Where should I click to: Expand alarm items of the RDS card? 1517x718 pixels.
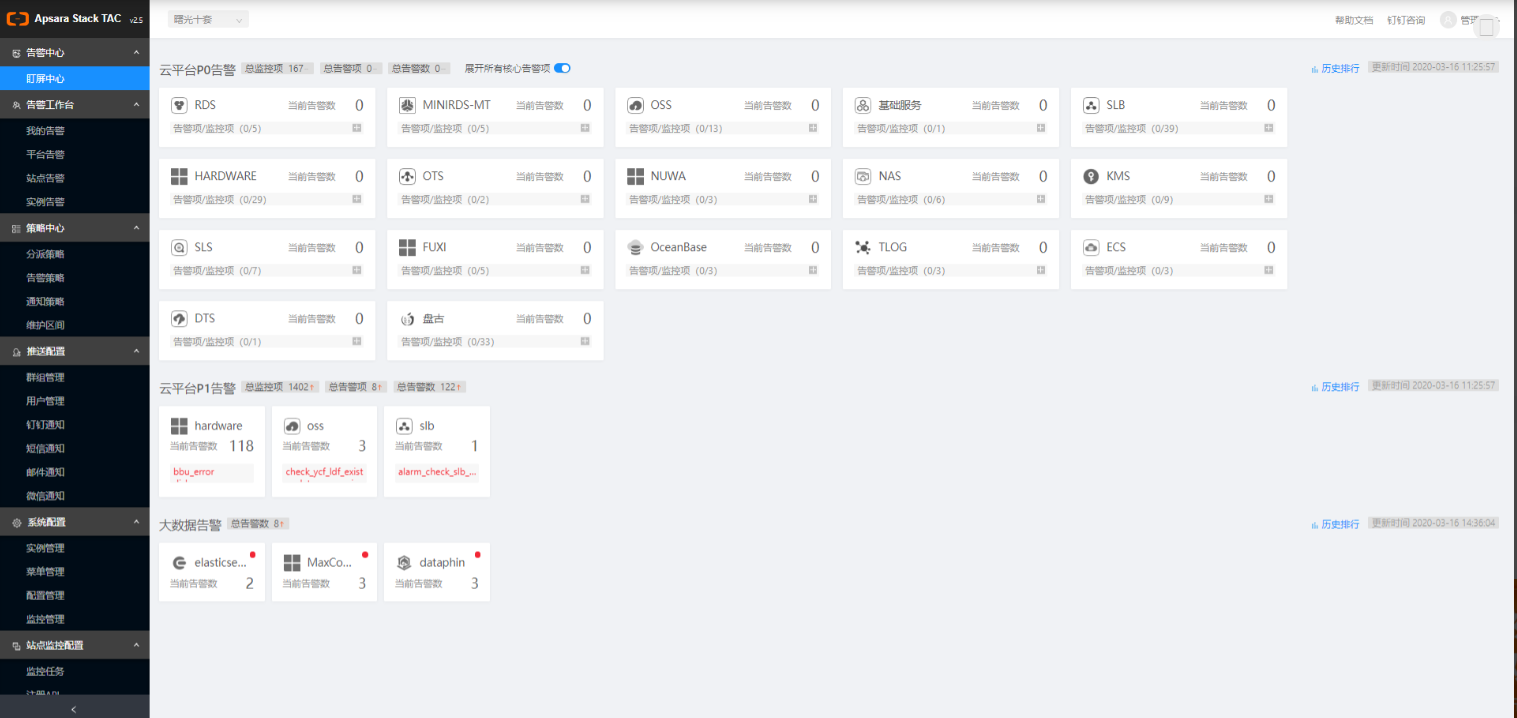357,128
